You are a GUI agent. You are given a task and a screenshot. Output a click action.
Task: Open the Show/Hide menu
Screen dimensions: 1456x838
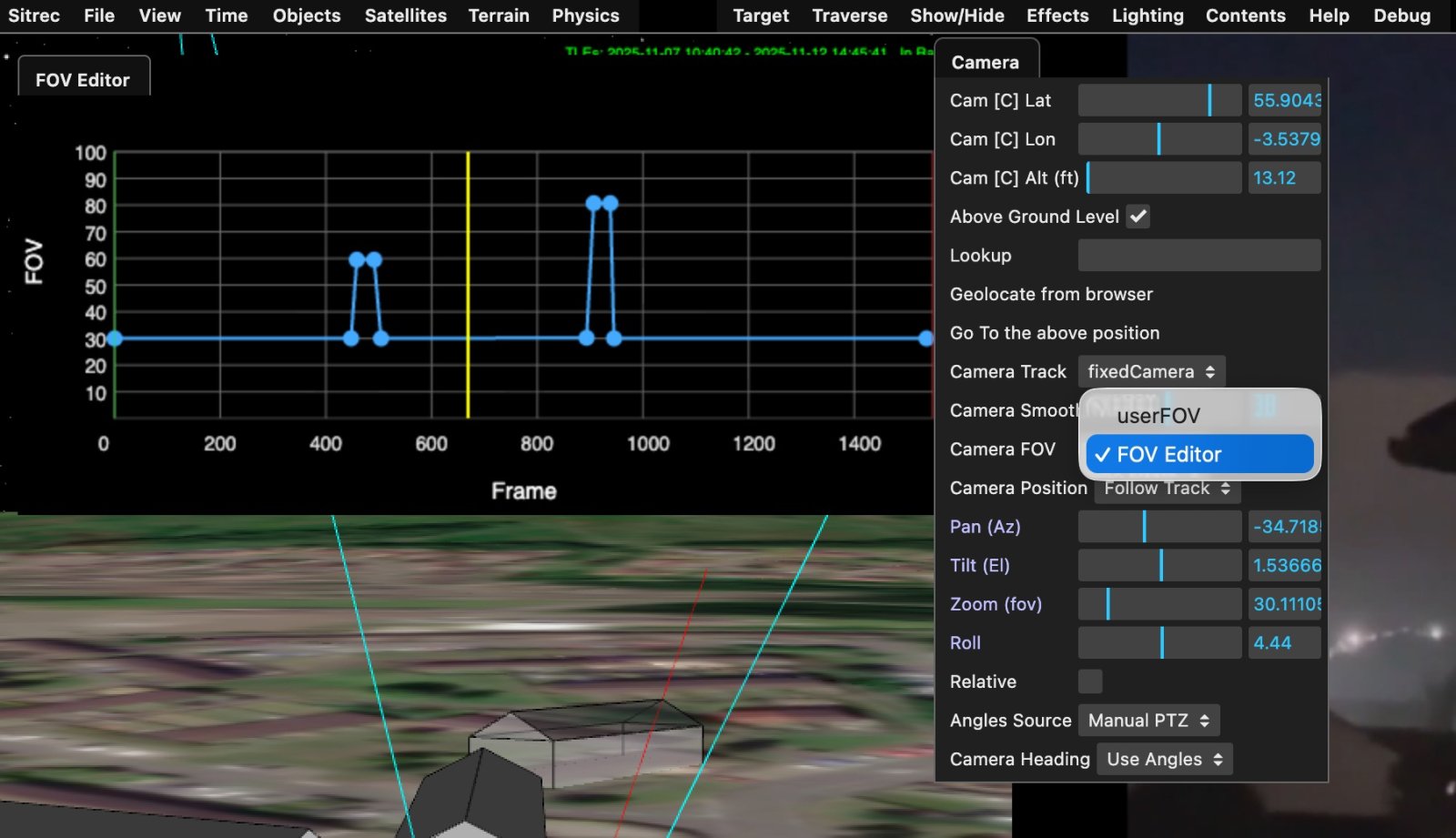click(956, 15)
